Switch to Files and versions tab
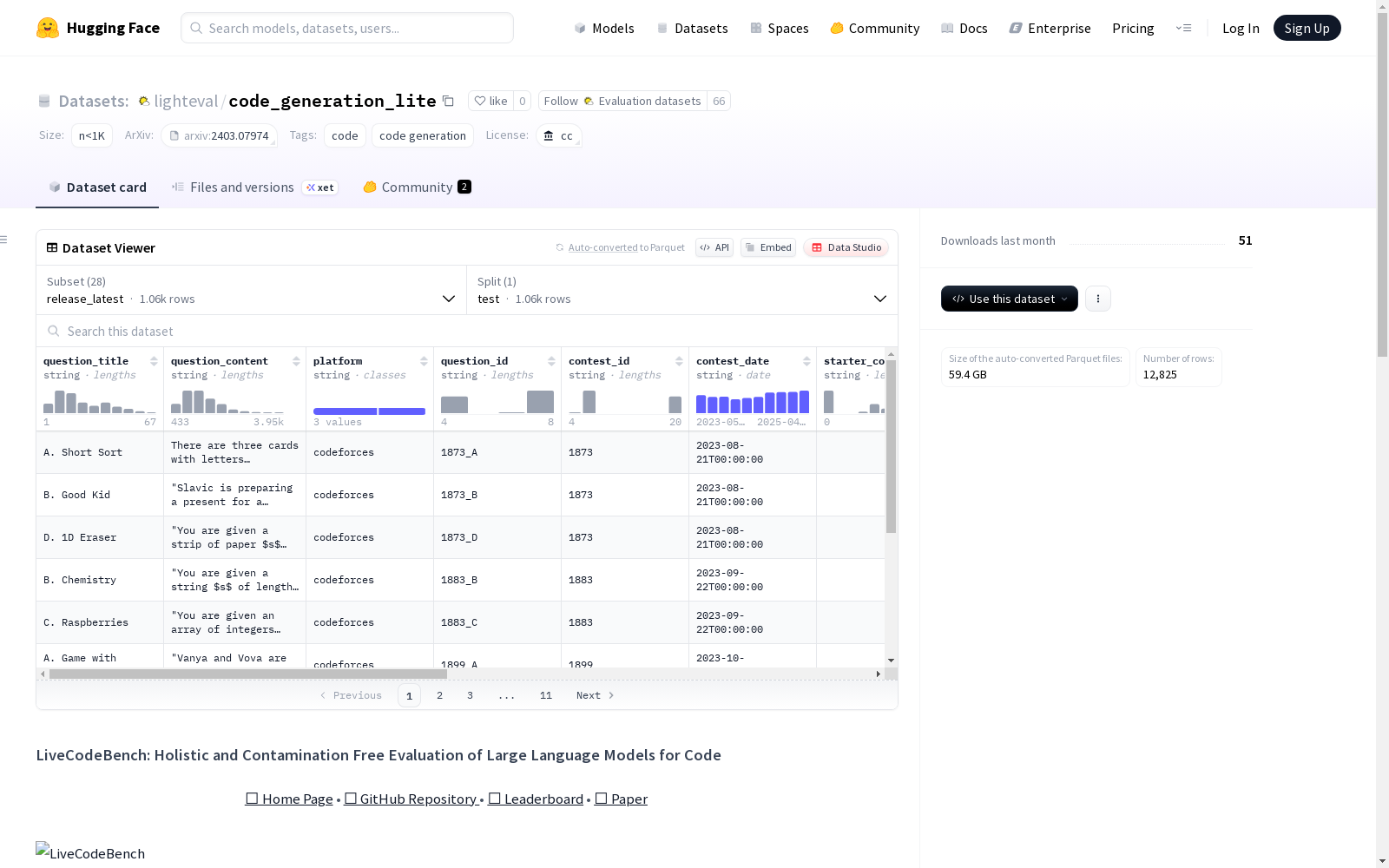This screenshot has height=868, width=1389. point(254,187)
